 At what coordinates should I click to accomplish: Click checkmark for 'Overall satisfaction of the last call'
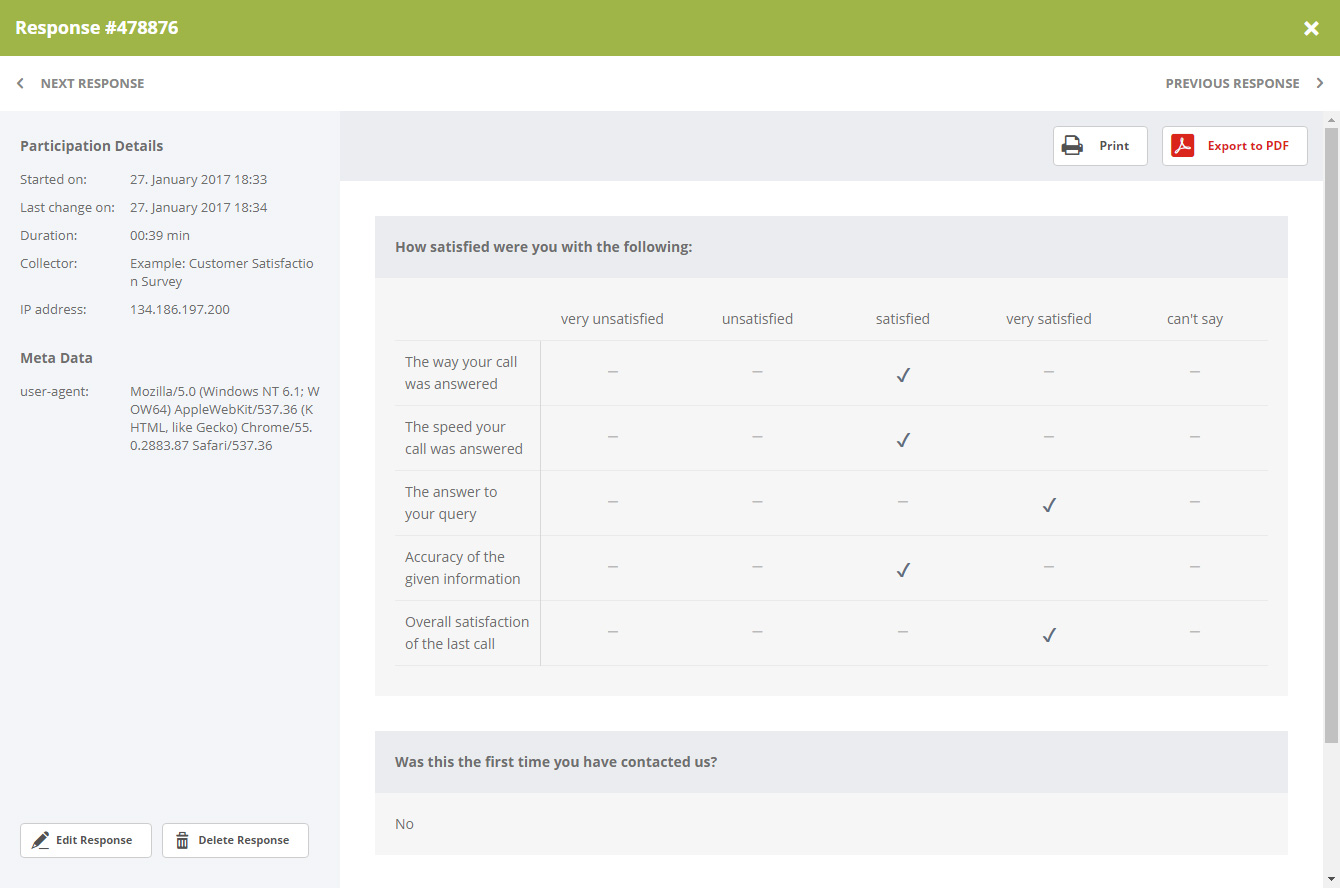coord(1049,635)
